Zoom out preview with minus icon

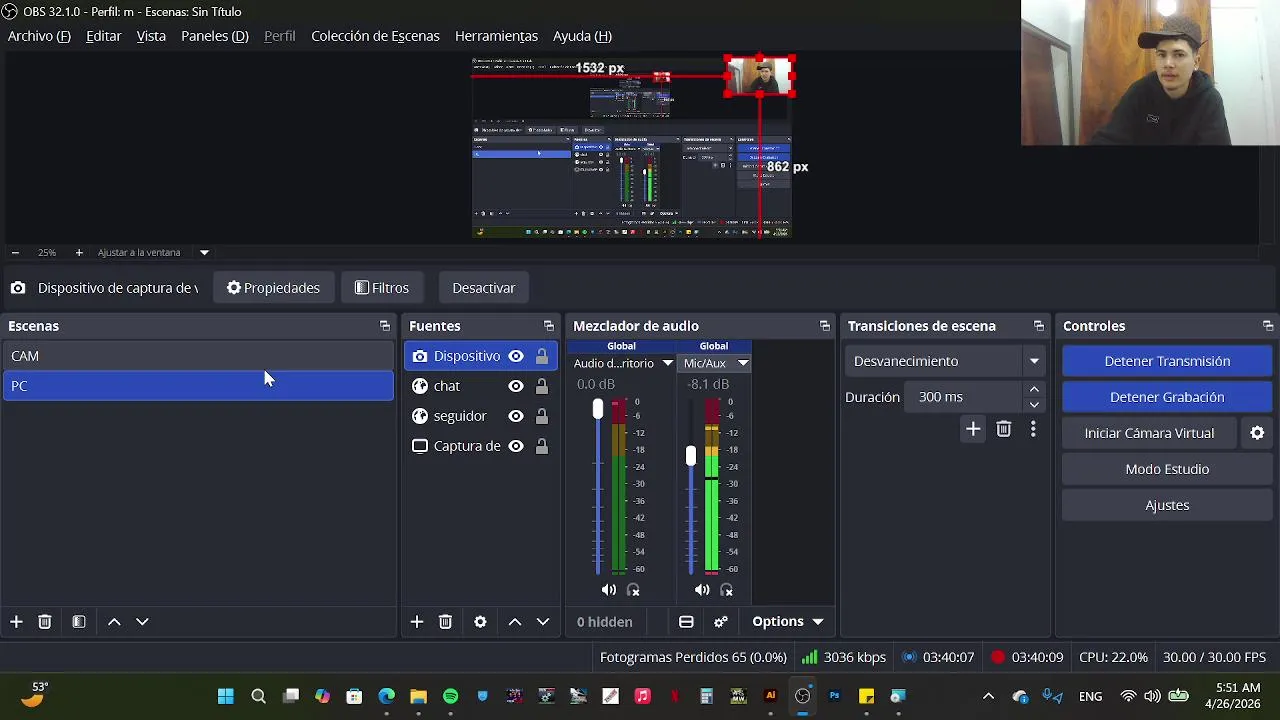click(15, 252)
